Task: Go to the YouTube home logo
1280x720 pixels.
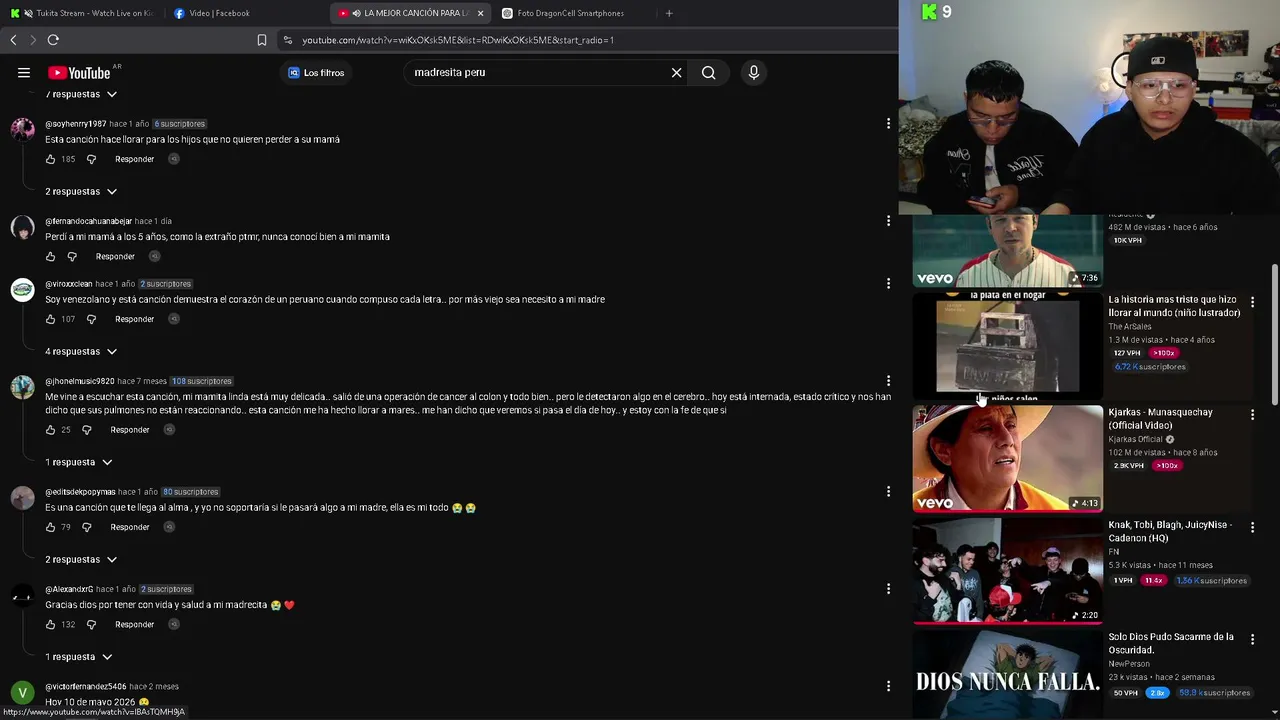Action: 79,72
